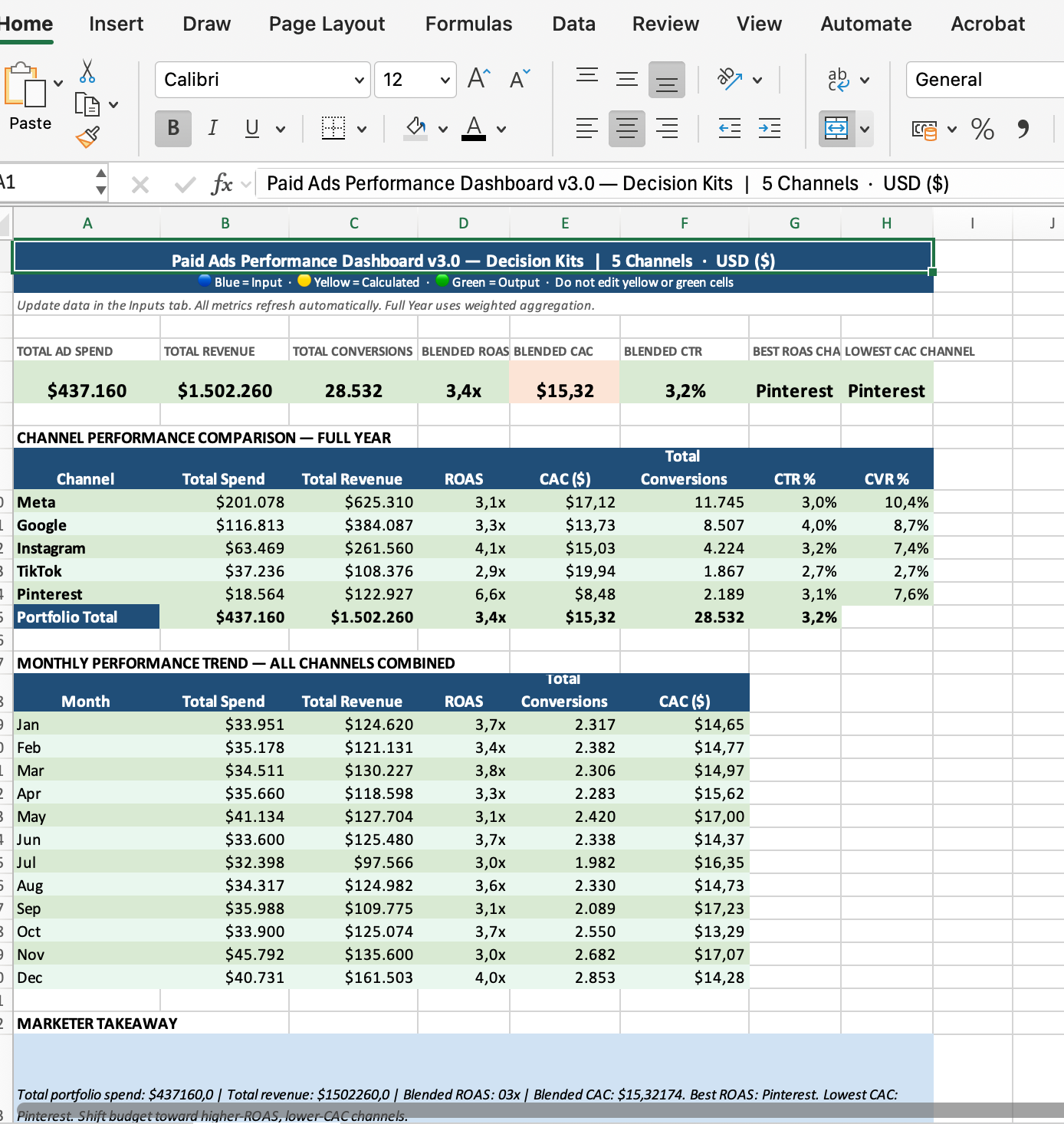1064x1124 pixels.
Task: Toggle center horizontal alignment
Action: point(627,128)
